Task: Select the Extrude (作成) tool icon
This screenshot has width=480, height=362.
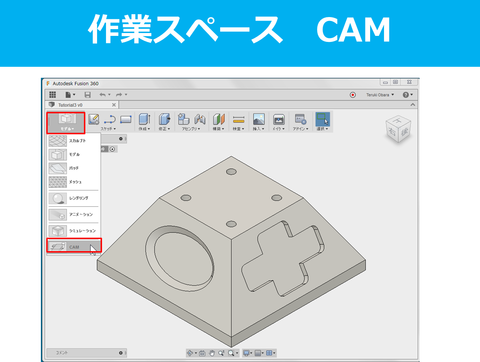Action: (144, 119)
